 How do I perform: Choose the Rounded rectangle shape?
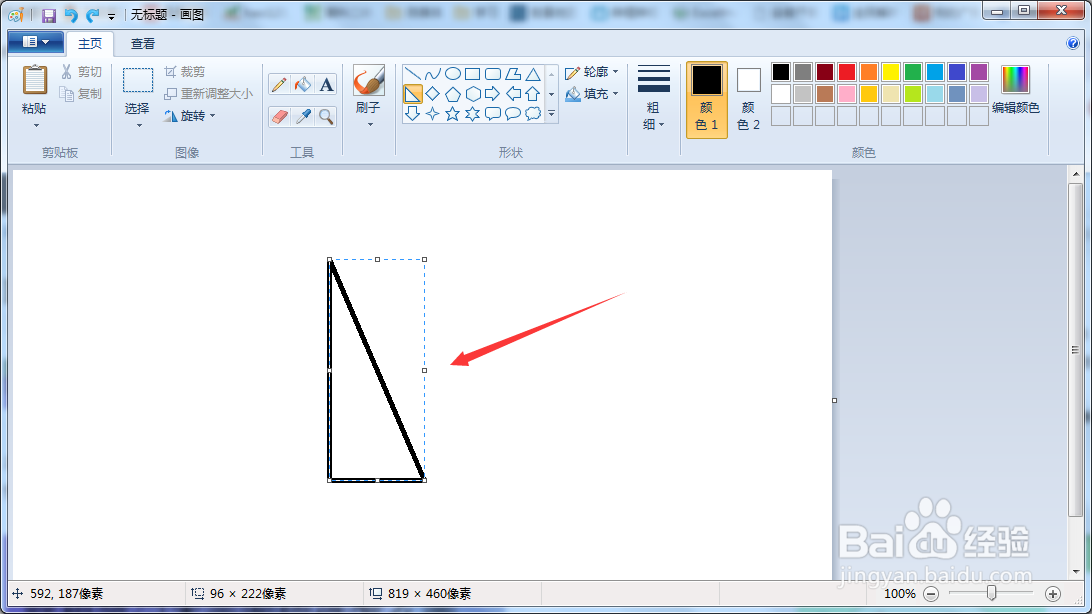coord(493,74)
